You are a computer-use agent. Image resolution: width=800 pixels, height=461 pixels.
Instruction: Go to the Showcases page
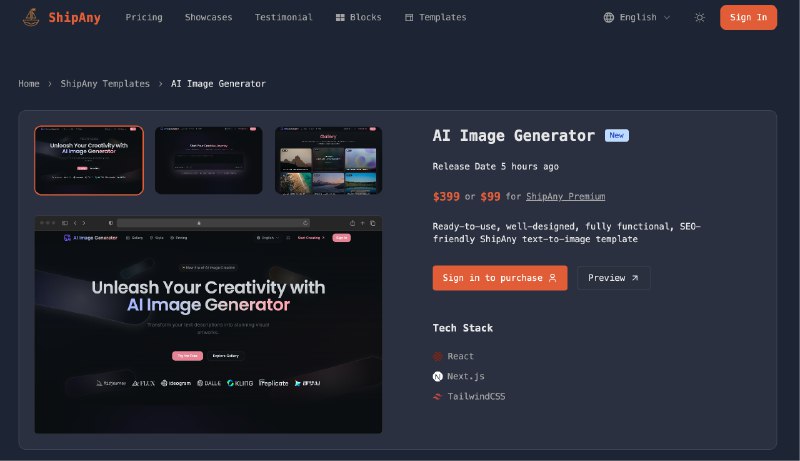[208, 17]
